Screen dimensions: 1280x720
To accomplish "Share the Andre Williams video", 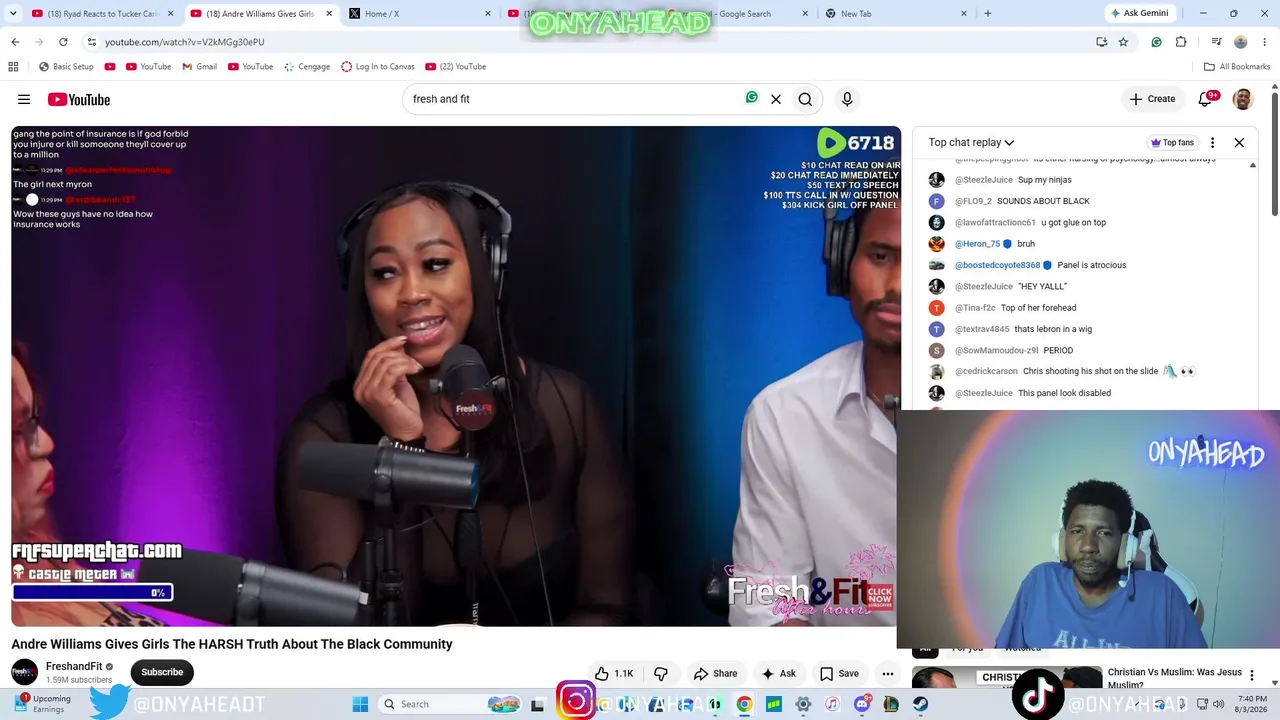I will pyautogui.click(x=715, y=674).
